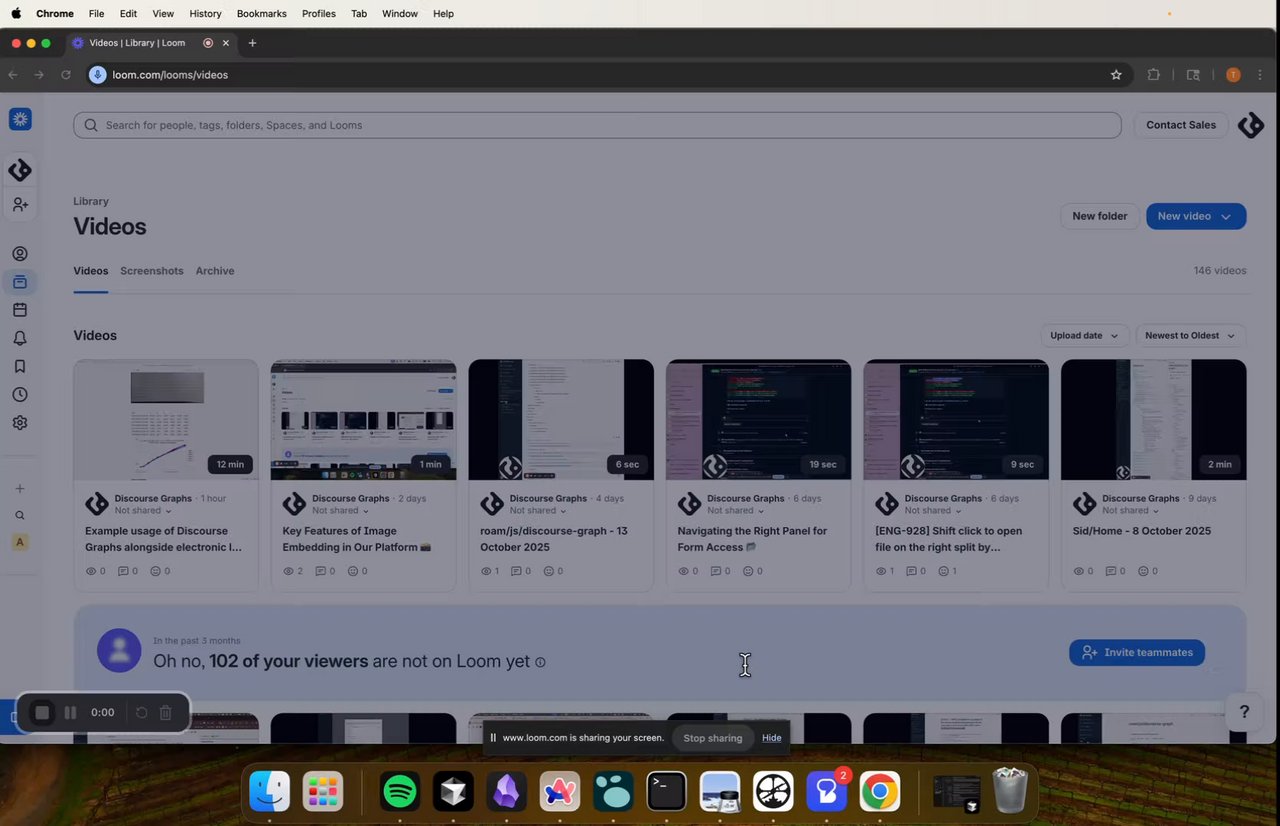The width and height of the screenshot is (1280, 826).
Task: Open the Meetings calendar icon in sidebar
Action: (20, 310)
